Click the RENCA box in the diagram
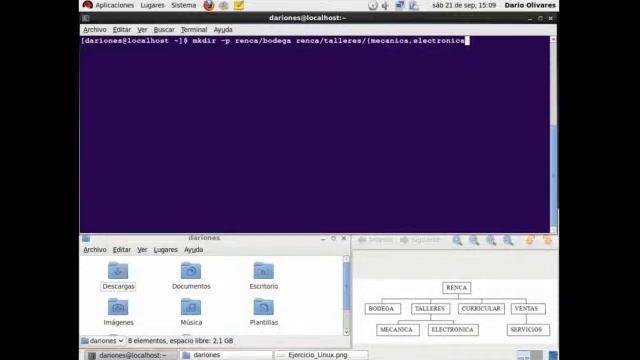This screenshot has width=640, height=360. [456, 288]
